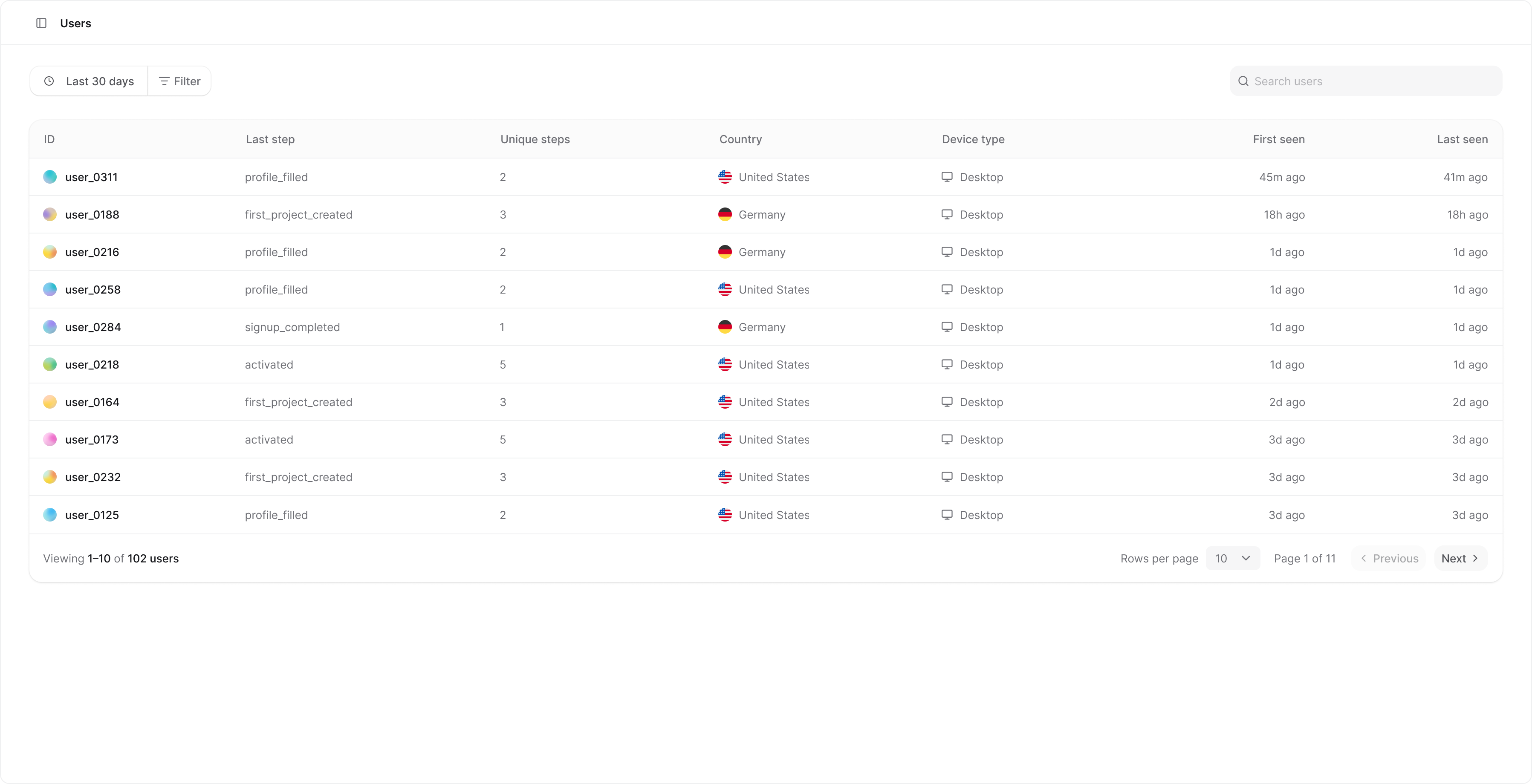The image size is (1532, 784).
Task: Click the Germany flag in user_0188 row
Action: coord(725,215)
